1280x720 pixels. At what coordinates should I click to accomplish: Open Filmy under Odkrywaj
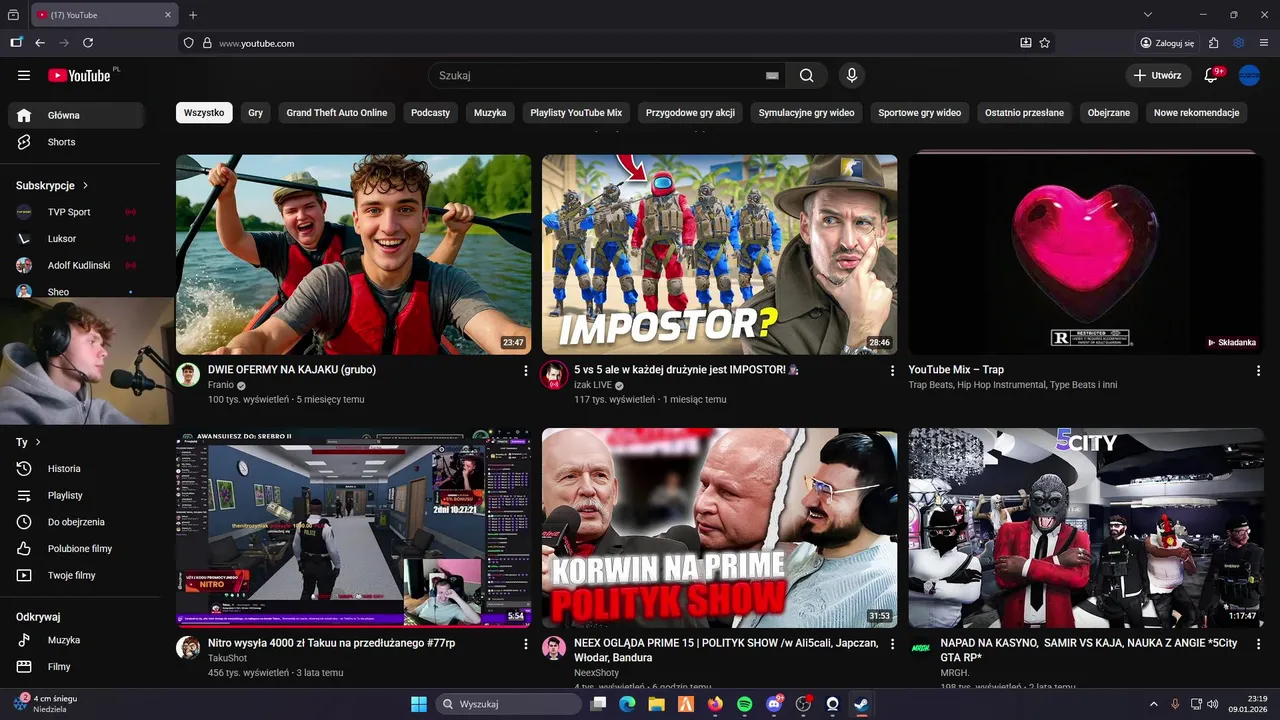(x=76, y=666)
